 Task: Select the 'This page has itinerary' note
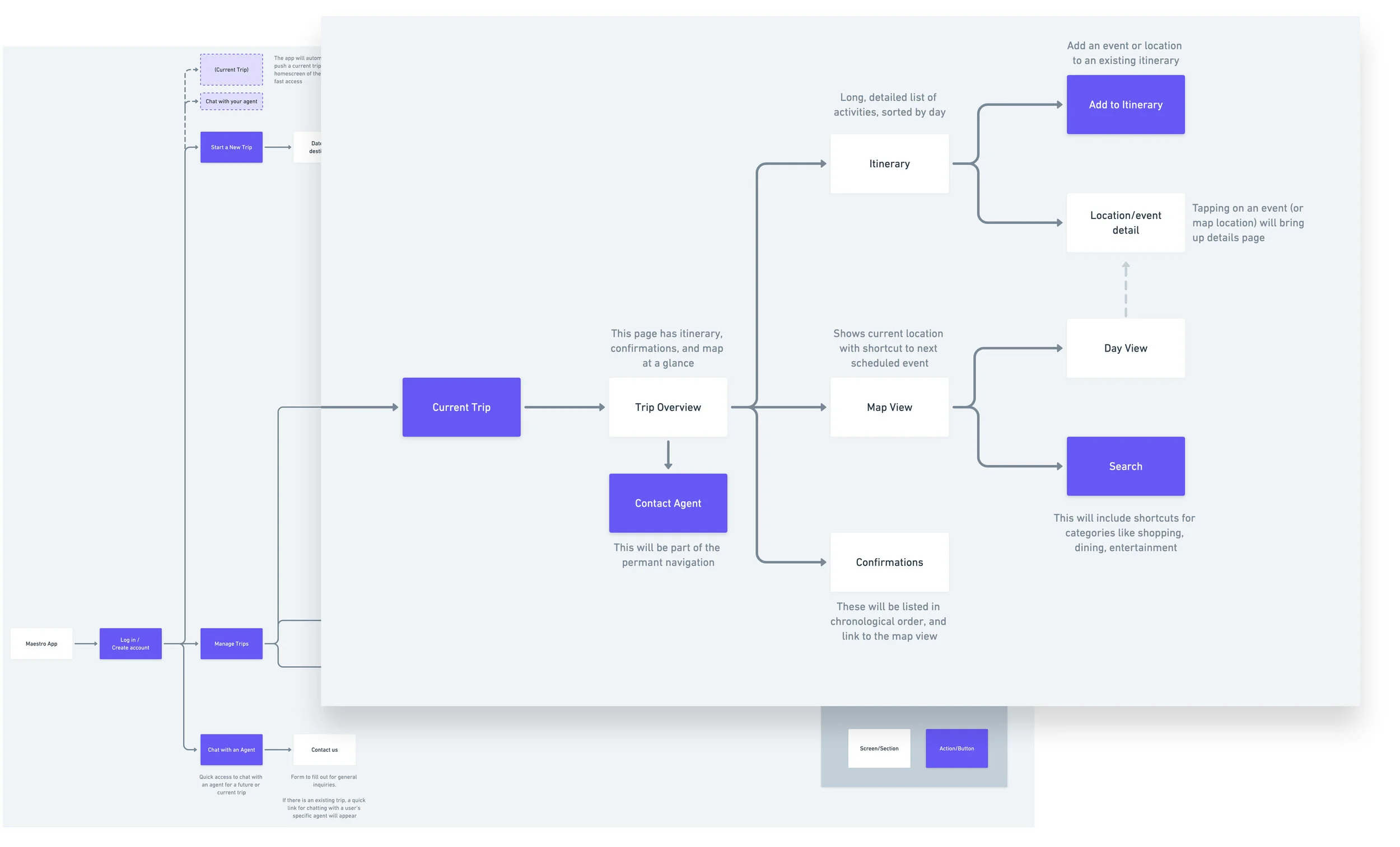click(667, 348)
